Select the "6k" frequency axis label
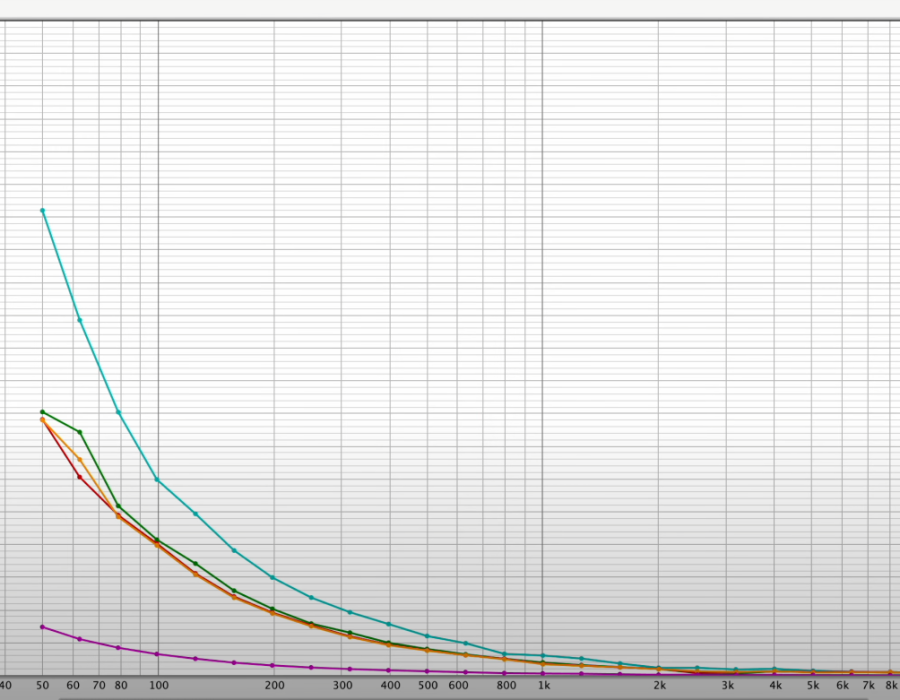This screenshot has height=700, width=900. click(x=843, y=685)
